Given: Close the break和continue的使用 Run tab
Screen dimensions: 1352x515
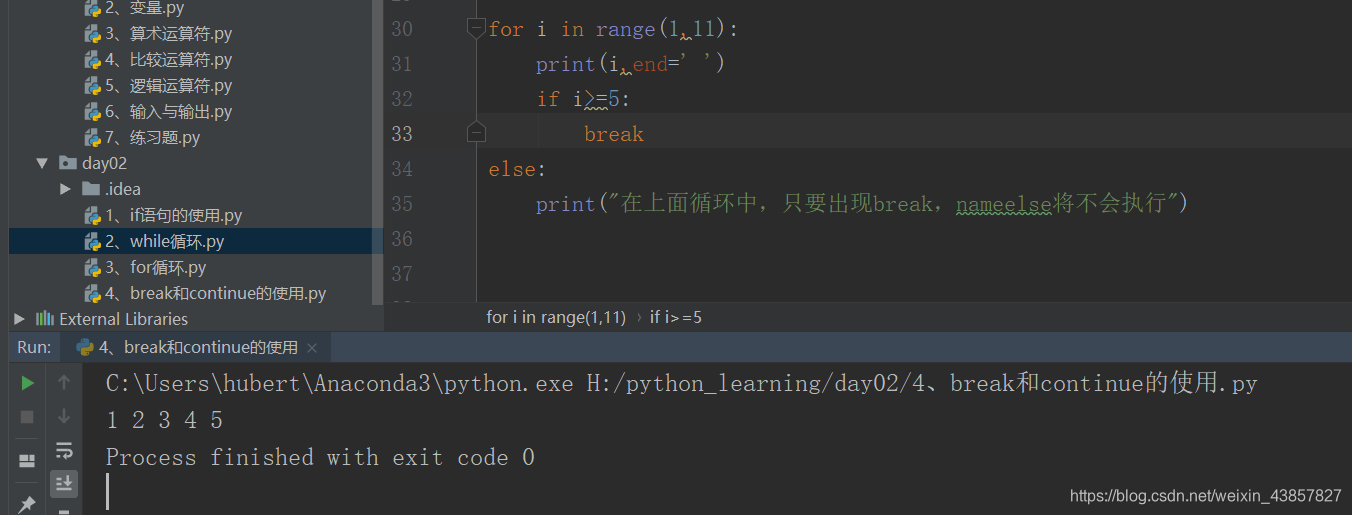Looking at the screenshot, I should coord(312,348).
